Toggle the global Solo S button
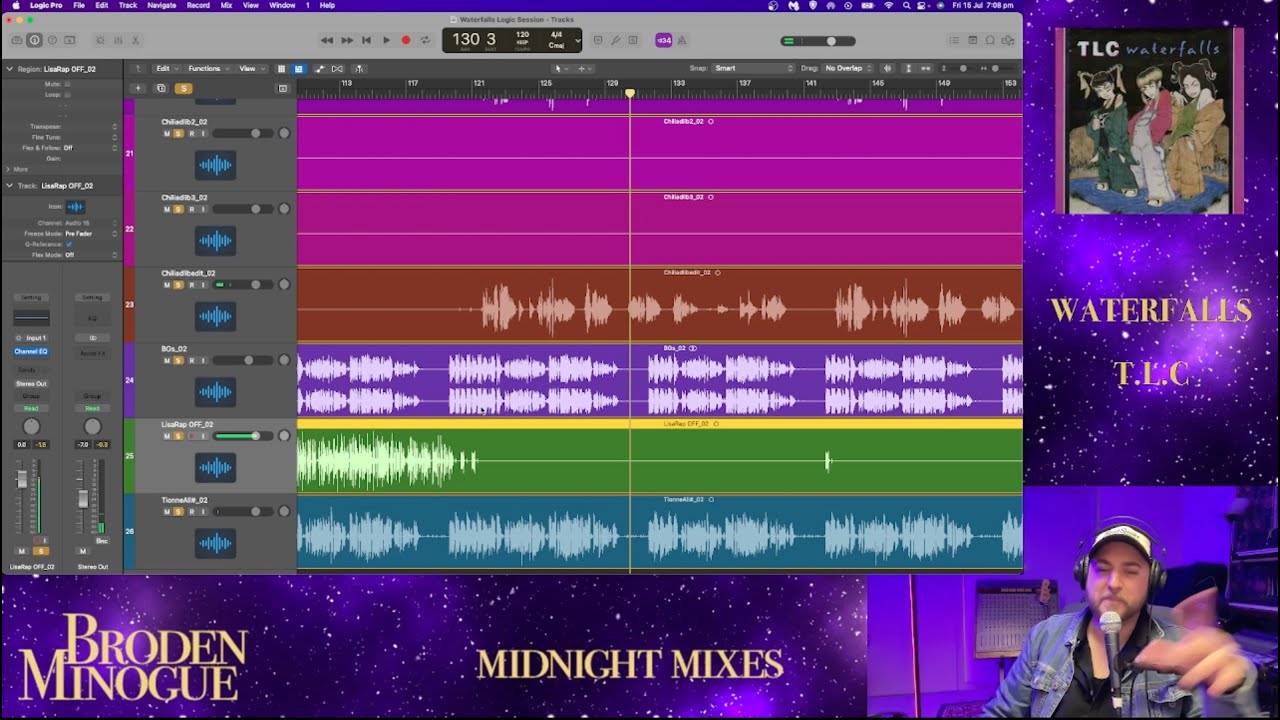1280x720 pixels. [183, 88]
